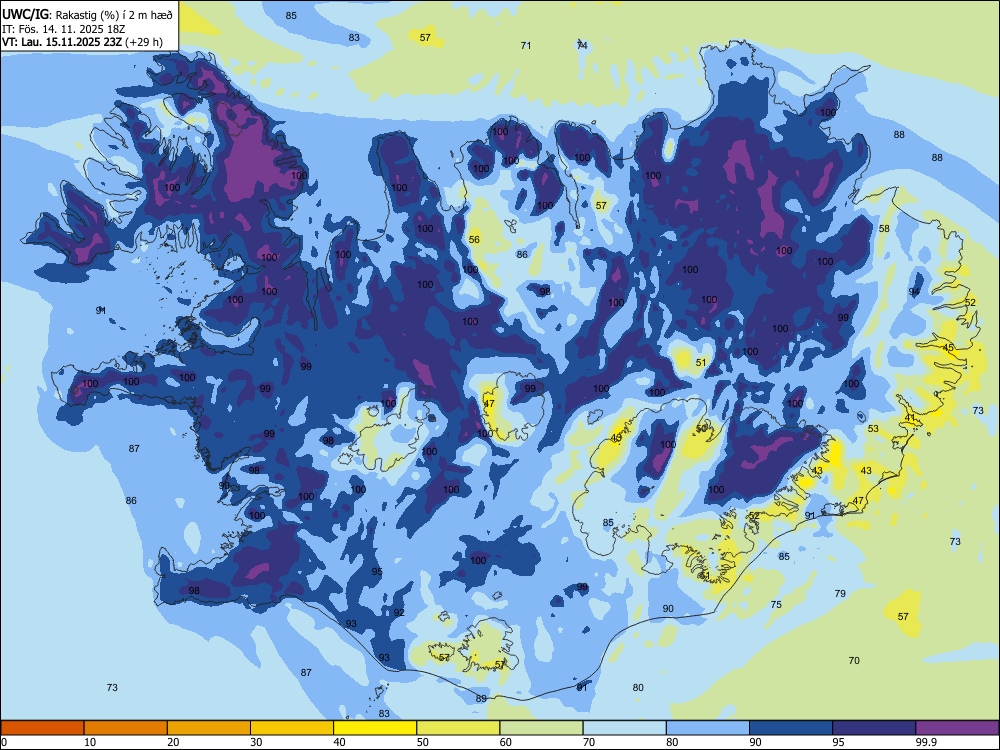Click the legend scale label "60"
1000x750 pixels.
point(506,742)
